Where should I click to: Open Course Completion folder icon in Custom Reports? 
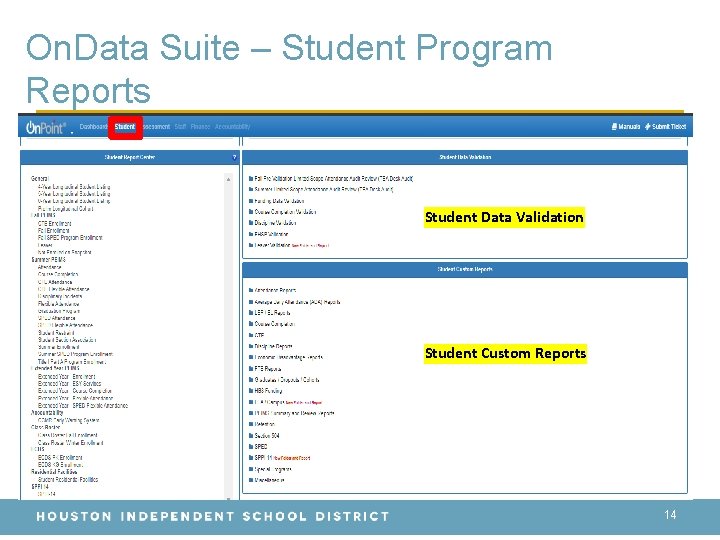pyautogui.click(x=251, y=324)
